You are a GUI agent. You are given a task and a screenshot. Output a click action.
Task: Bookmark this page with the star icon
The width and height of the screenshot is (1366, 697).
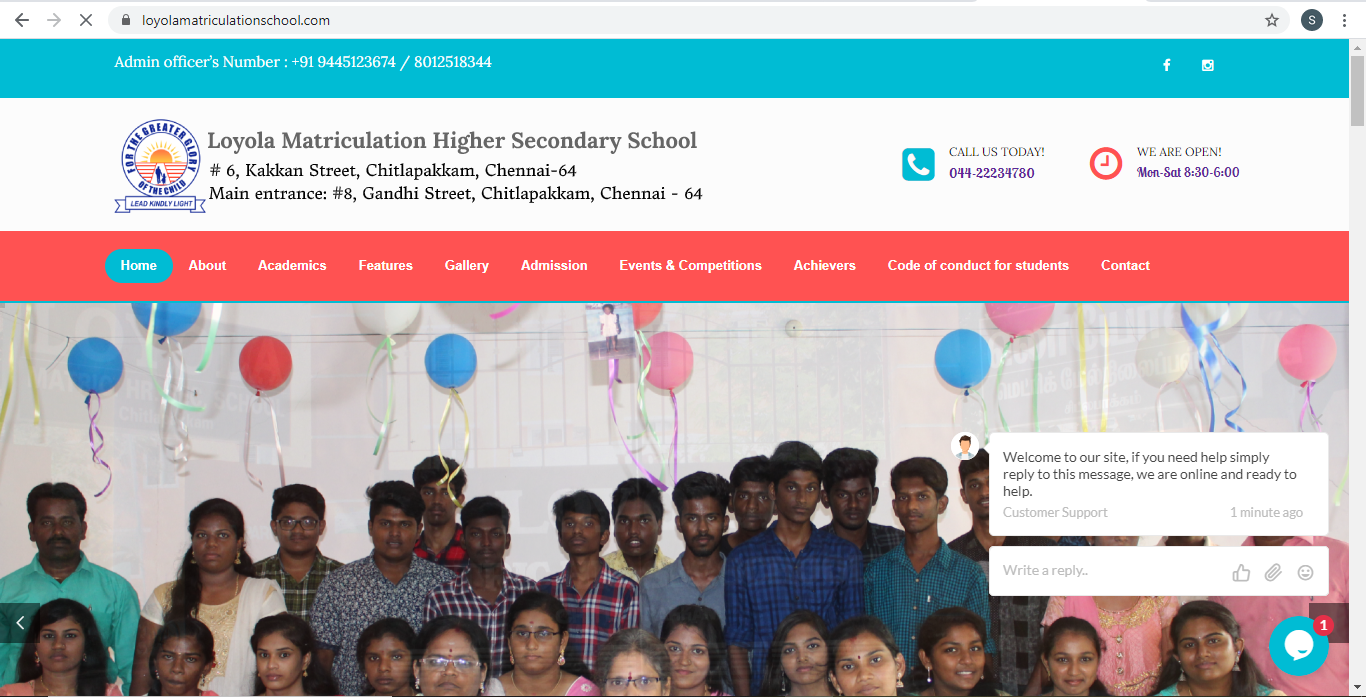[x=1272, y=20]
